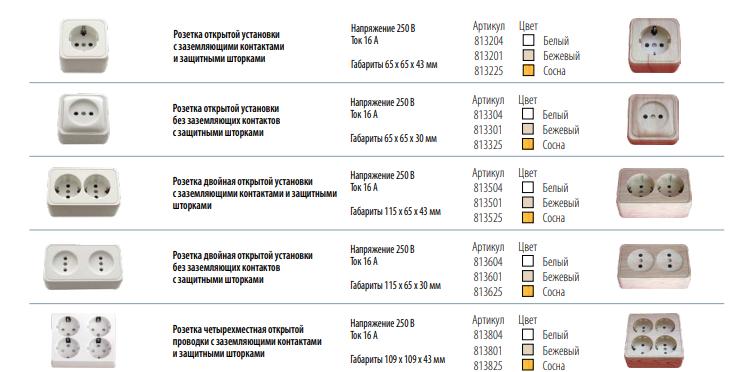Click the white grounded single socket image

(x=84, y=45)
